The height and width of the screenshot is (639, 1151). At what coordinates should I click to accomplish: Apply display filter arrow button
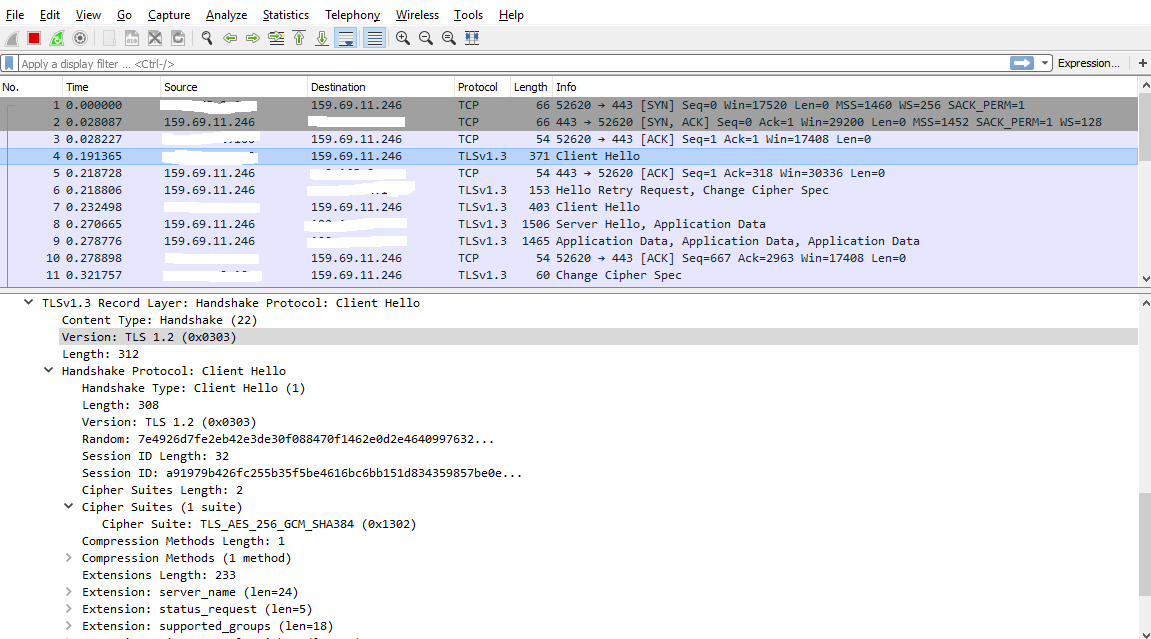[1022, 63]
